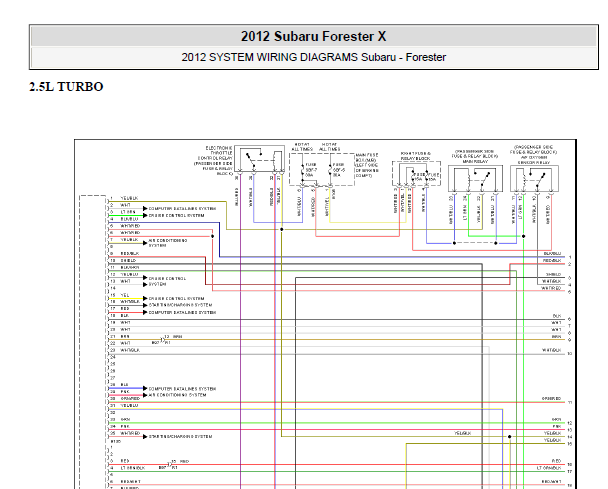Click Computer Data Lines System beside pin 17 RED
The height and width of the screenshot is (489, 608).
[182, 312]
